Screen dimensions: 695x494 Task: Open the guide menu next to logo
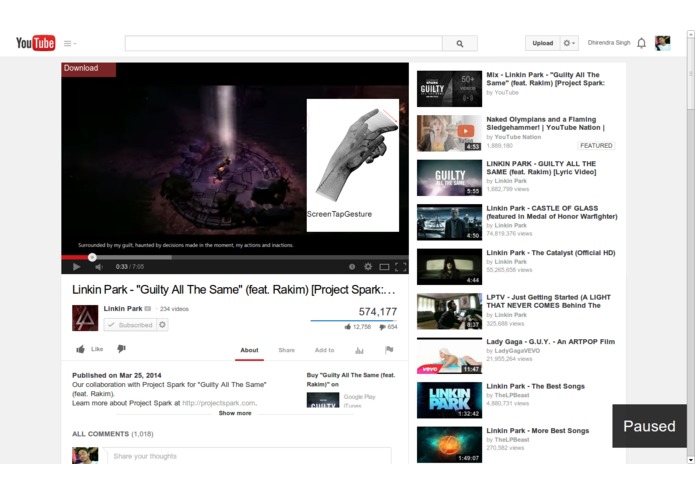click(70, 43)
